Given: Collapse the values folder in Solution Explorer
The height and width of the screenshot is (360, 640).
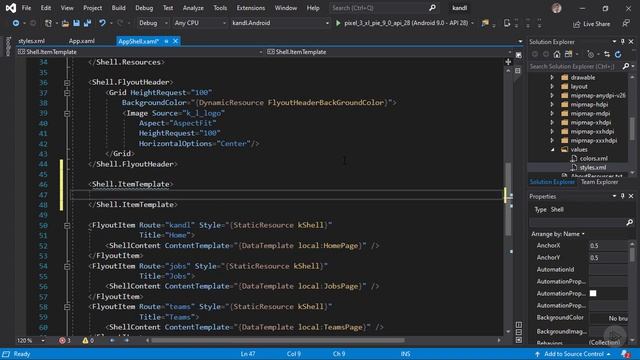Looking at the screenshot, I should [552, 149].
